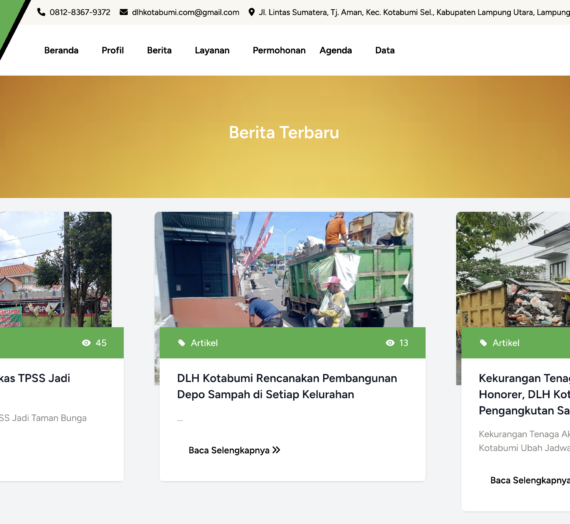This screenshot has height=524, width=570.
Task: Open the Data menu item
Action: (385, 50)
